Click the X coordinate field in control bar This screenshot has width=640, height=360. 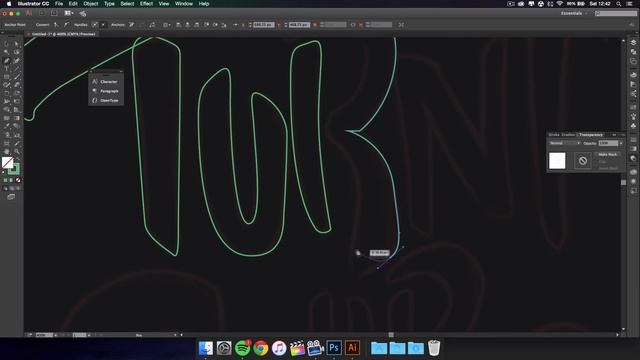[x=263, y=25]
